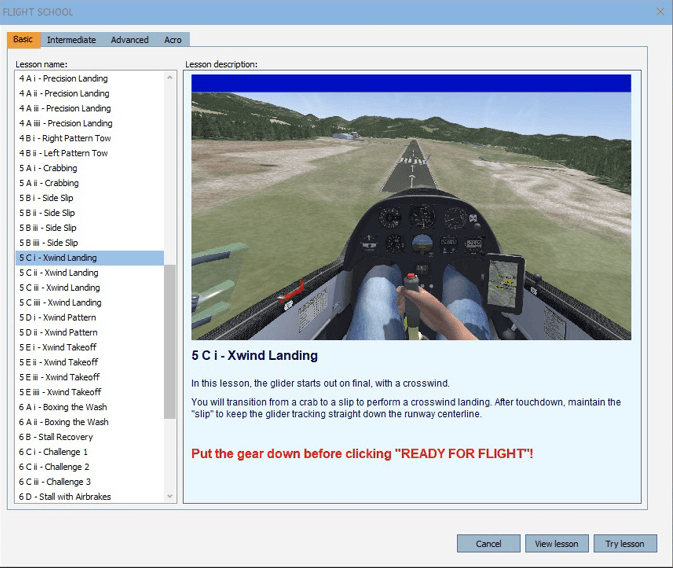Switch to the Intermediate tab
Image resolution: width=673 pixels, height=568 pixels.
(71, 40)
